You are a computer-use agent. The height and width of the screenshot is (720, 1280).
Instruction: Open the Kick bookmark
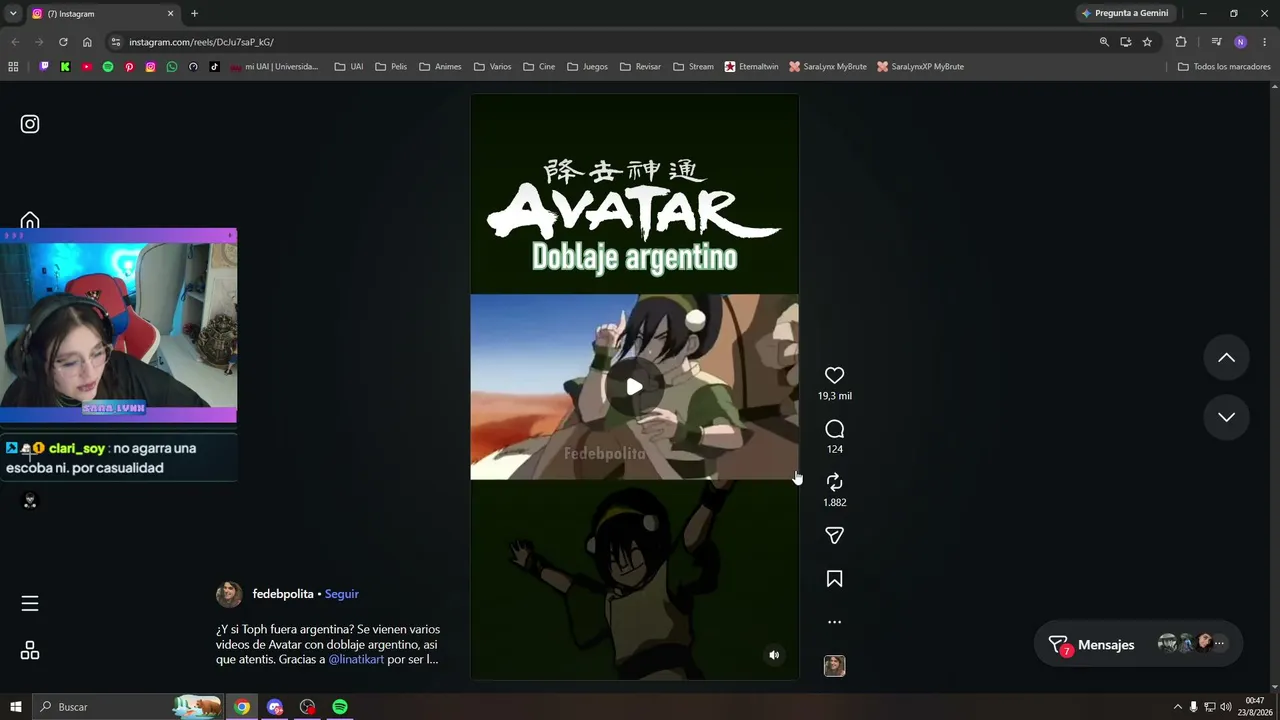pyautogui.click(x=65, y=67)
